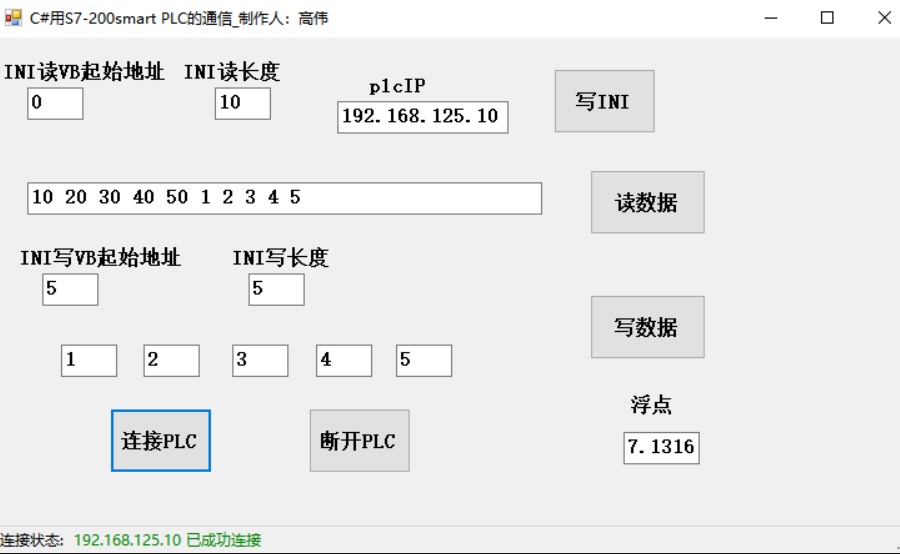Click the read data result text box
This screenshot has width=900, height=554.
pos(284,198)
